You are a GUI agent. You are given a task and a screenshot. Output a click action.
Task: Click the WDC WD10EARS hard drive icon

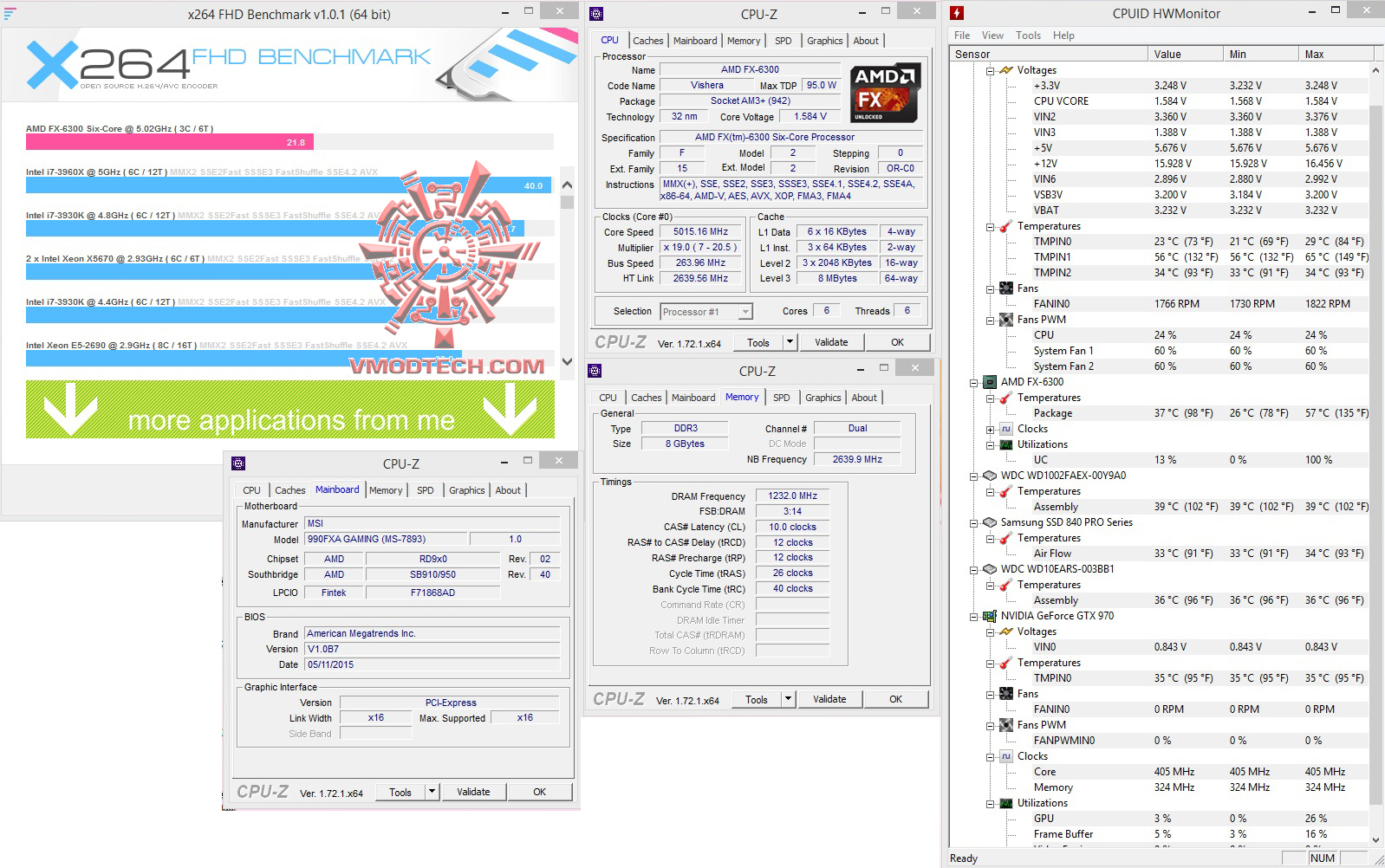pos(989,569)
